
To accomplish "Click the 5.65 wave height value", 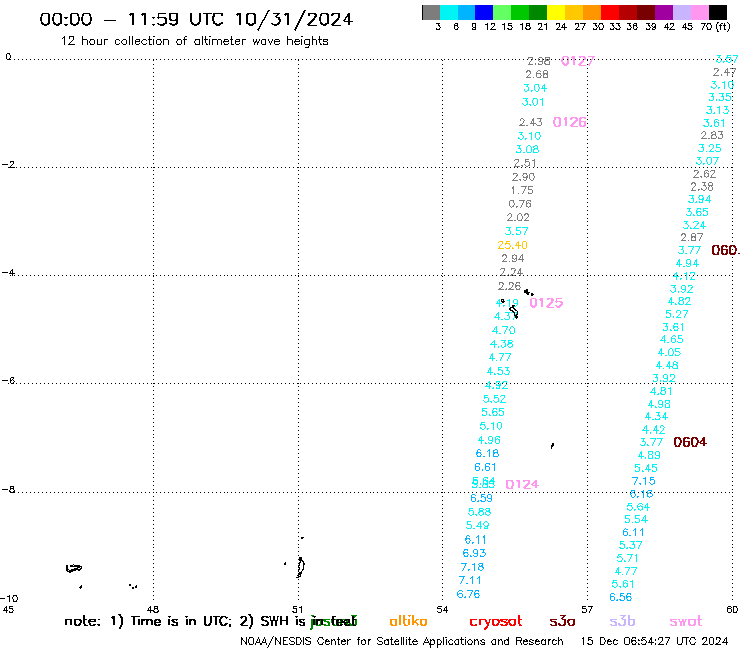I will coord(493,412).
